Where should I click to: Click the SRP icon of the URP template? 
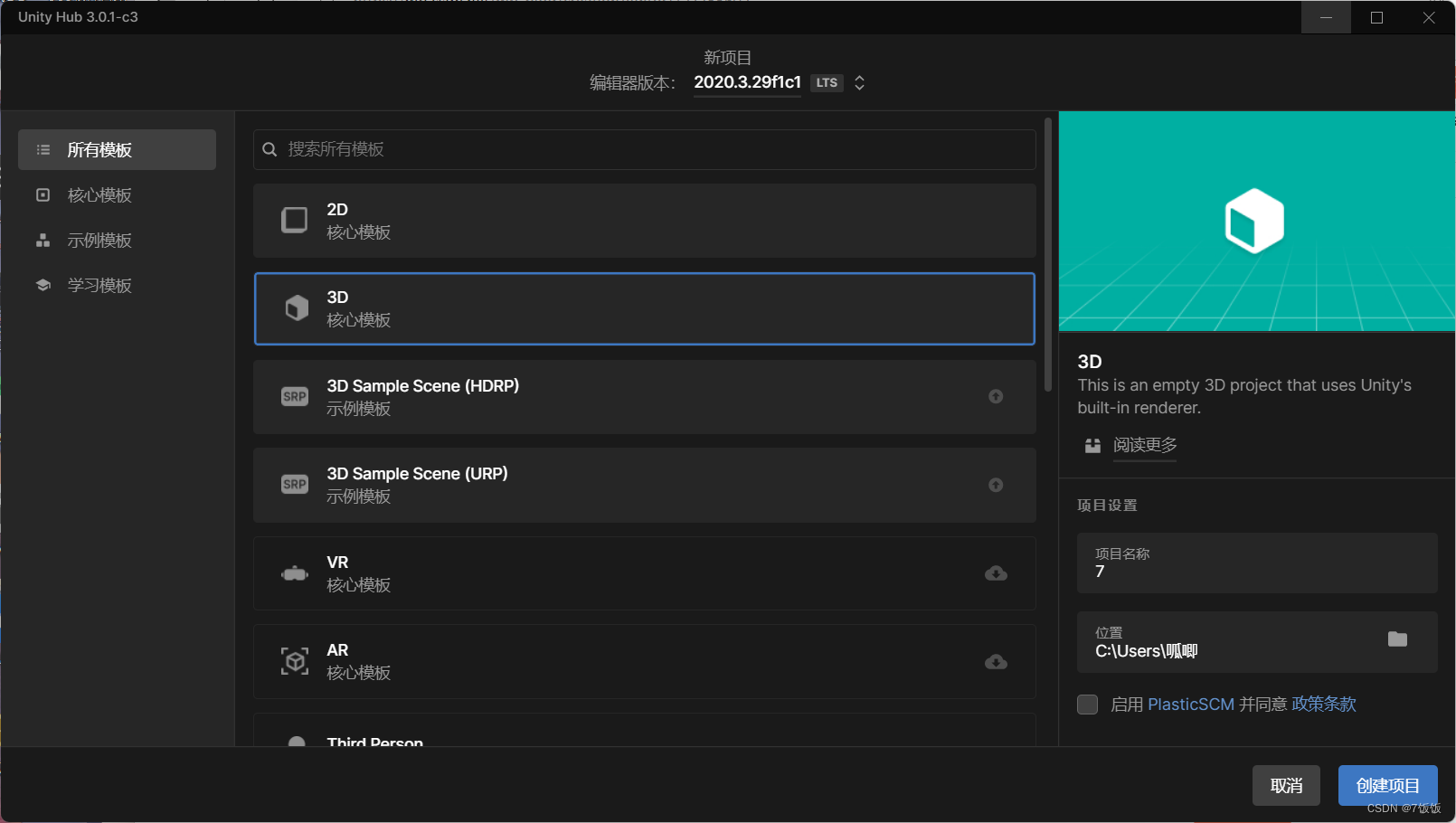pyautogui.click(x=295, y=485)
